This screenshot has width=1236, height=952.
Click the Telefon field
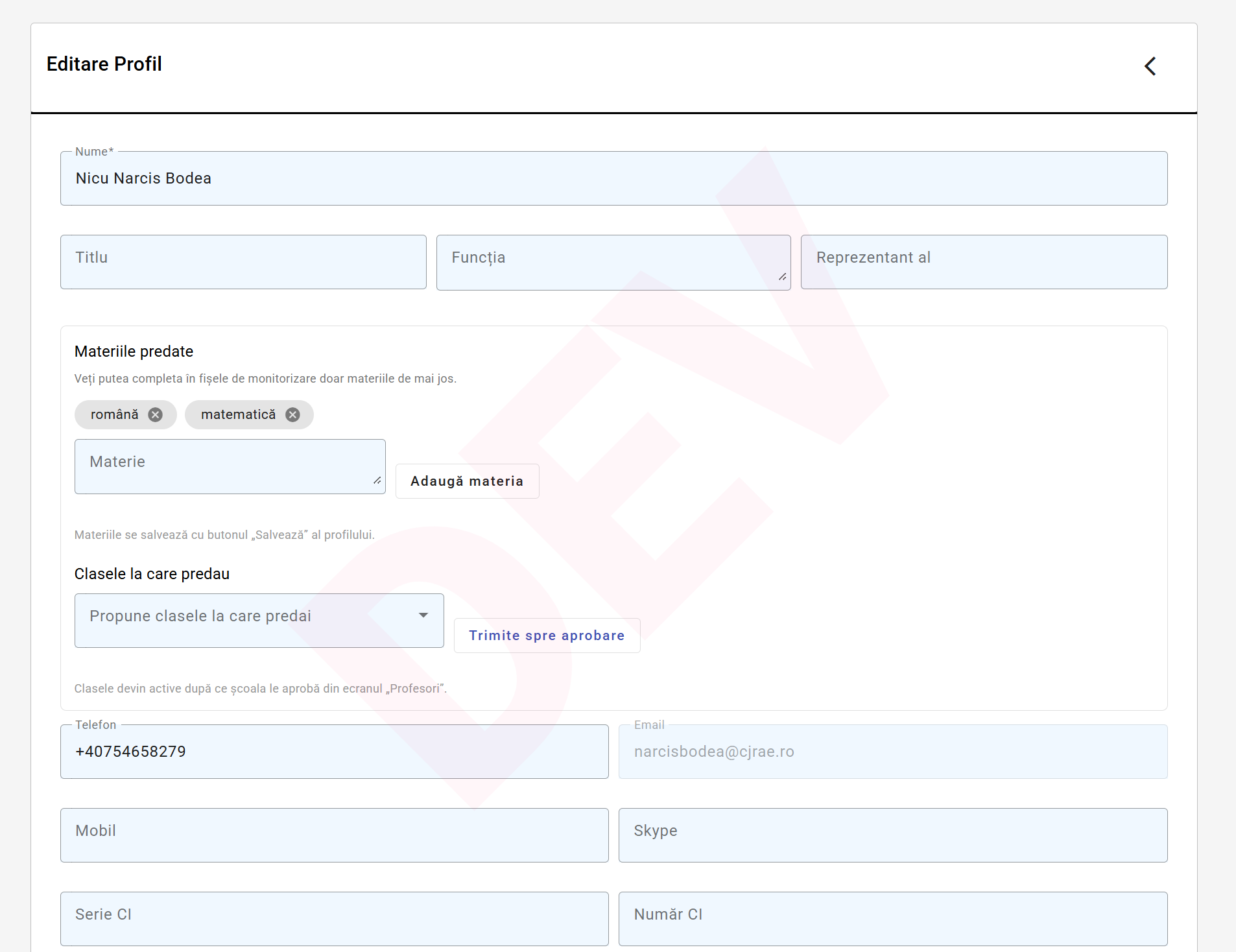click(x=335, y=752)
